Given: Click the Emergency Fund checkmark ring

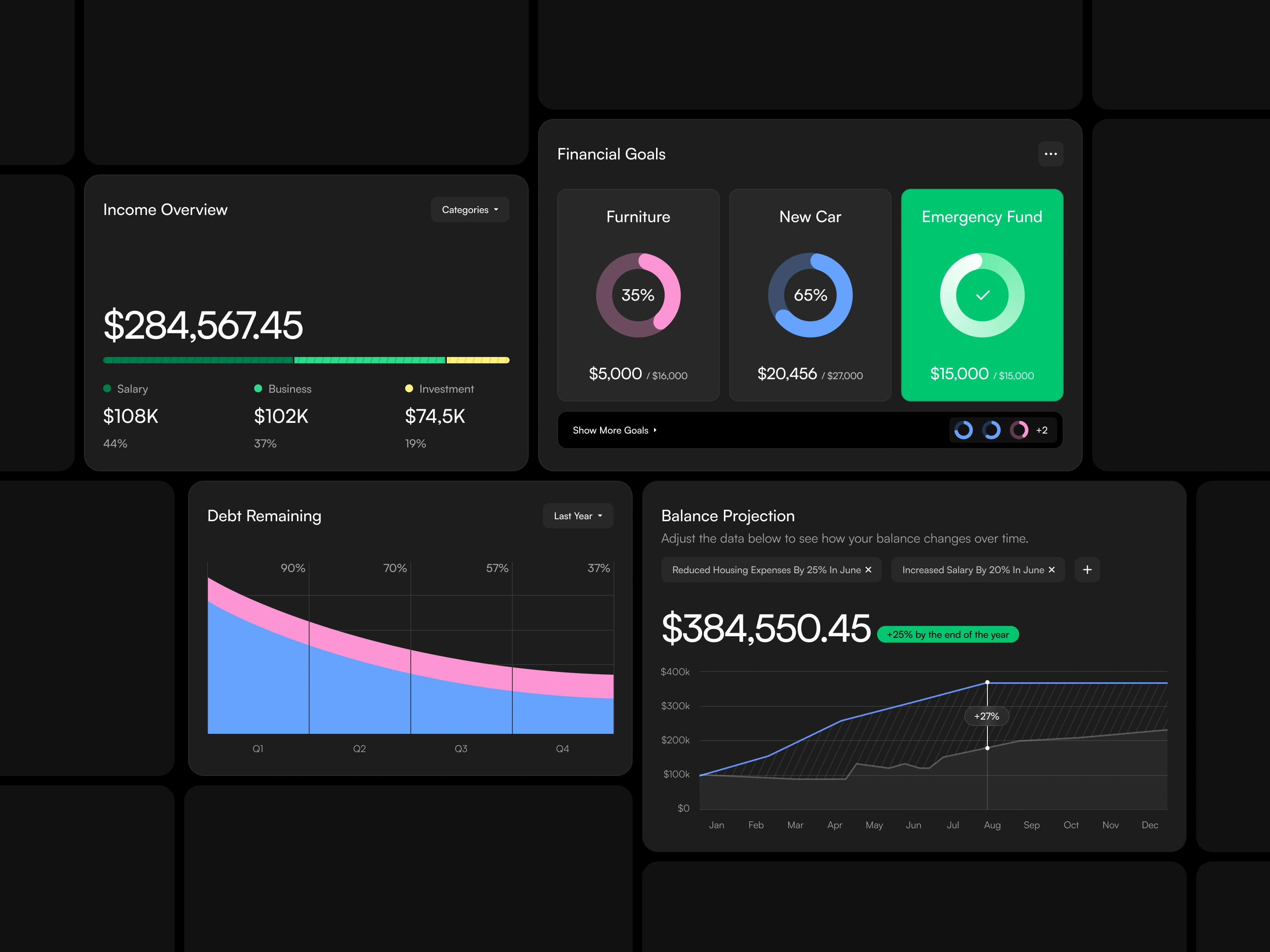Looking at the screenshot, I should (982, 295).
